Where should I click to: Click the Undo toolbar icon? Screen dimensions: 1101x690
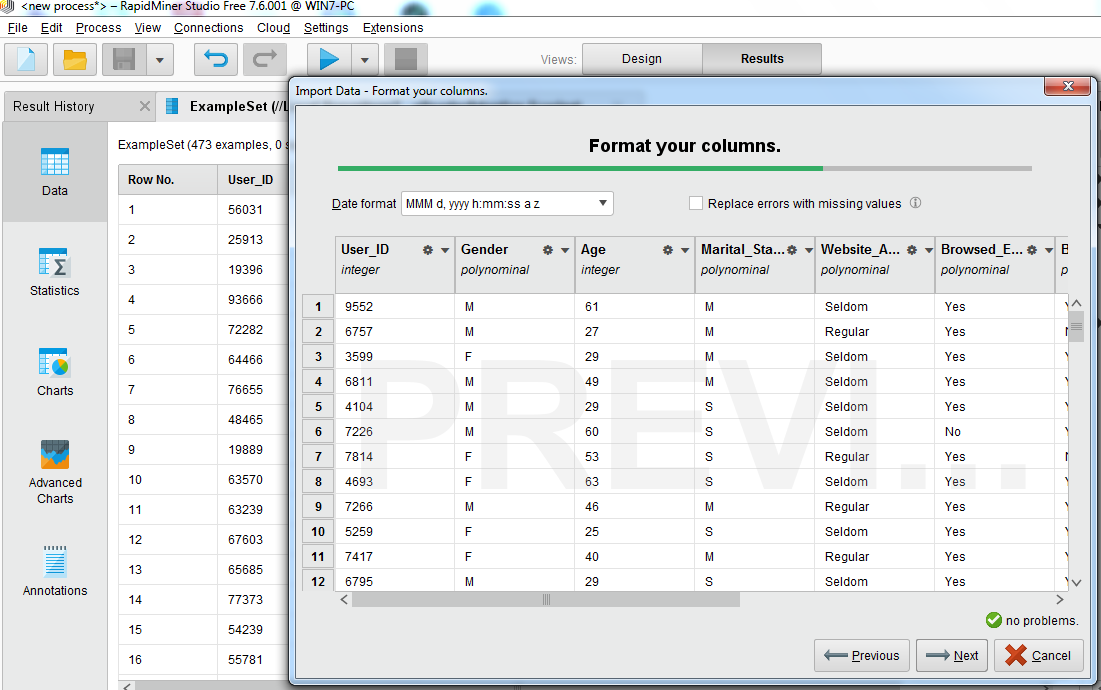(215, 59)
